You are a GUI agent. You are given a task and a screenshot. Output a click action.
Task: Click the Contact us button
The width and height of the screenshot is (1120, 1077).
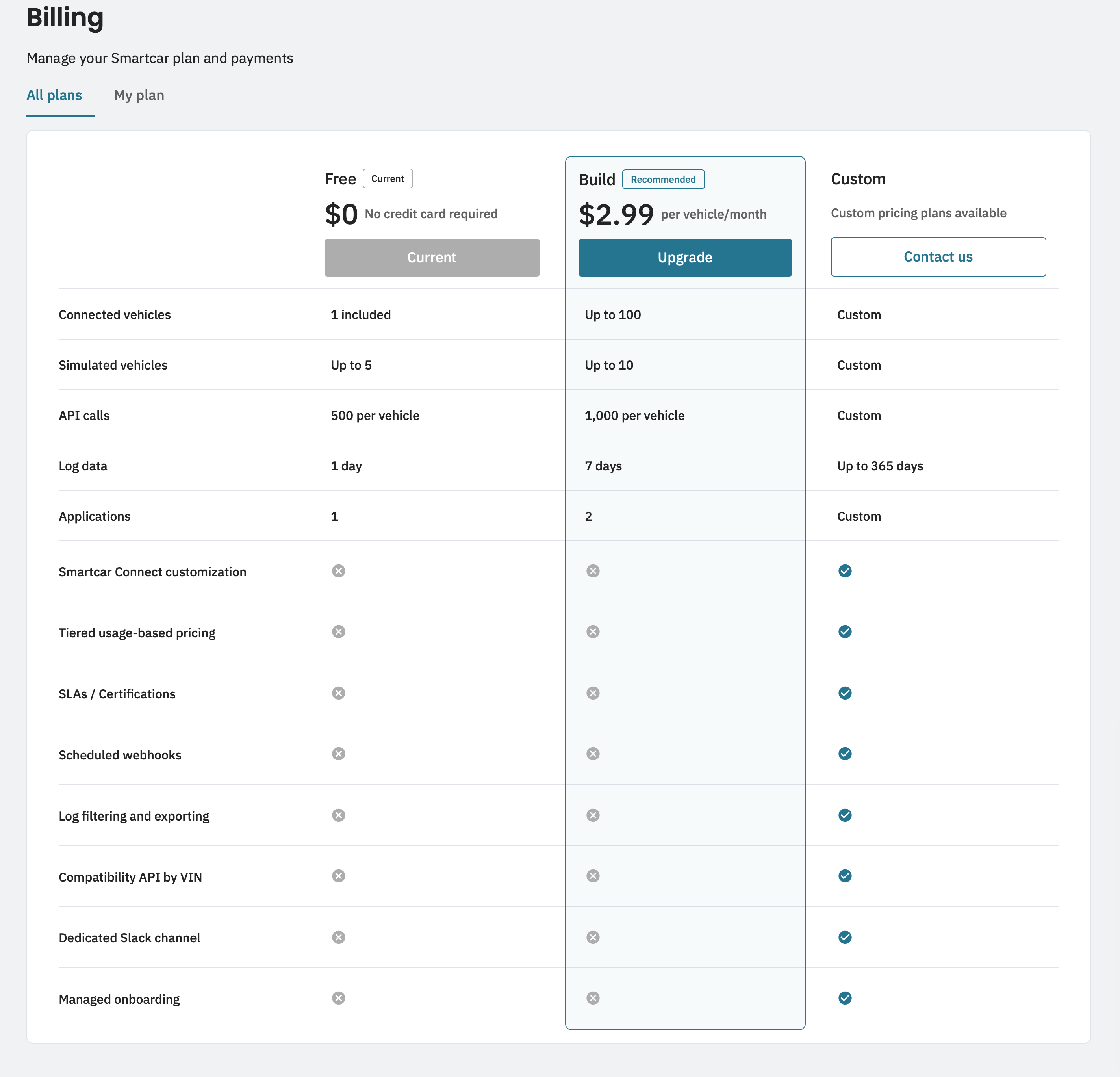[938, 257]
